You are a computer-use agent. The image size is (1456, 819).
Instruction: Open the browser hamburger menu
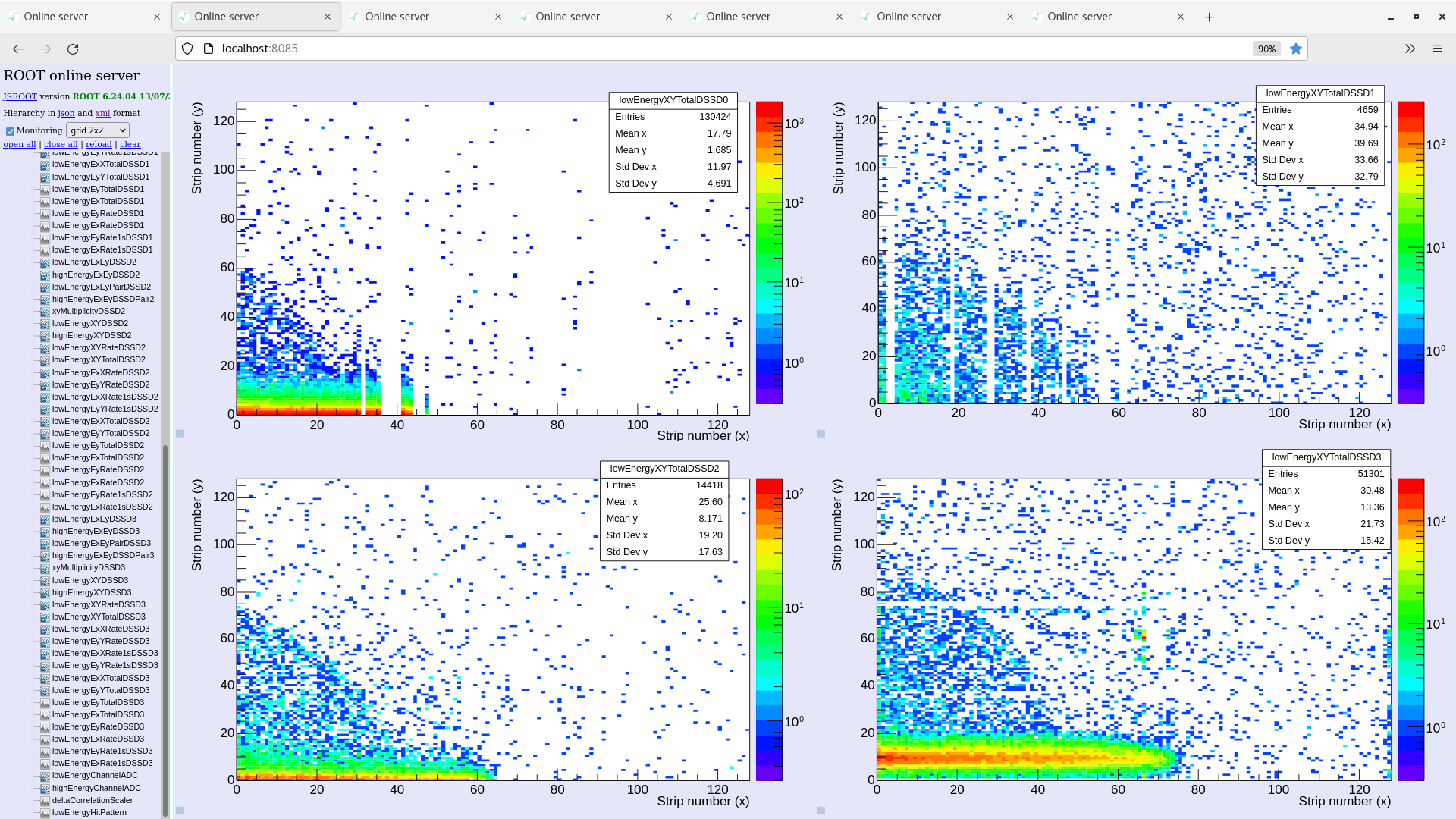[1437, 49]
